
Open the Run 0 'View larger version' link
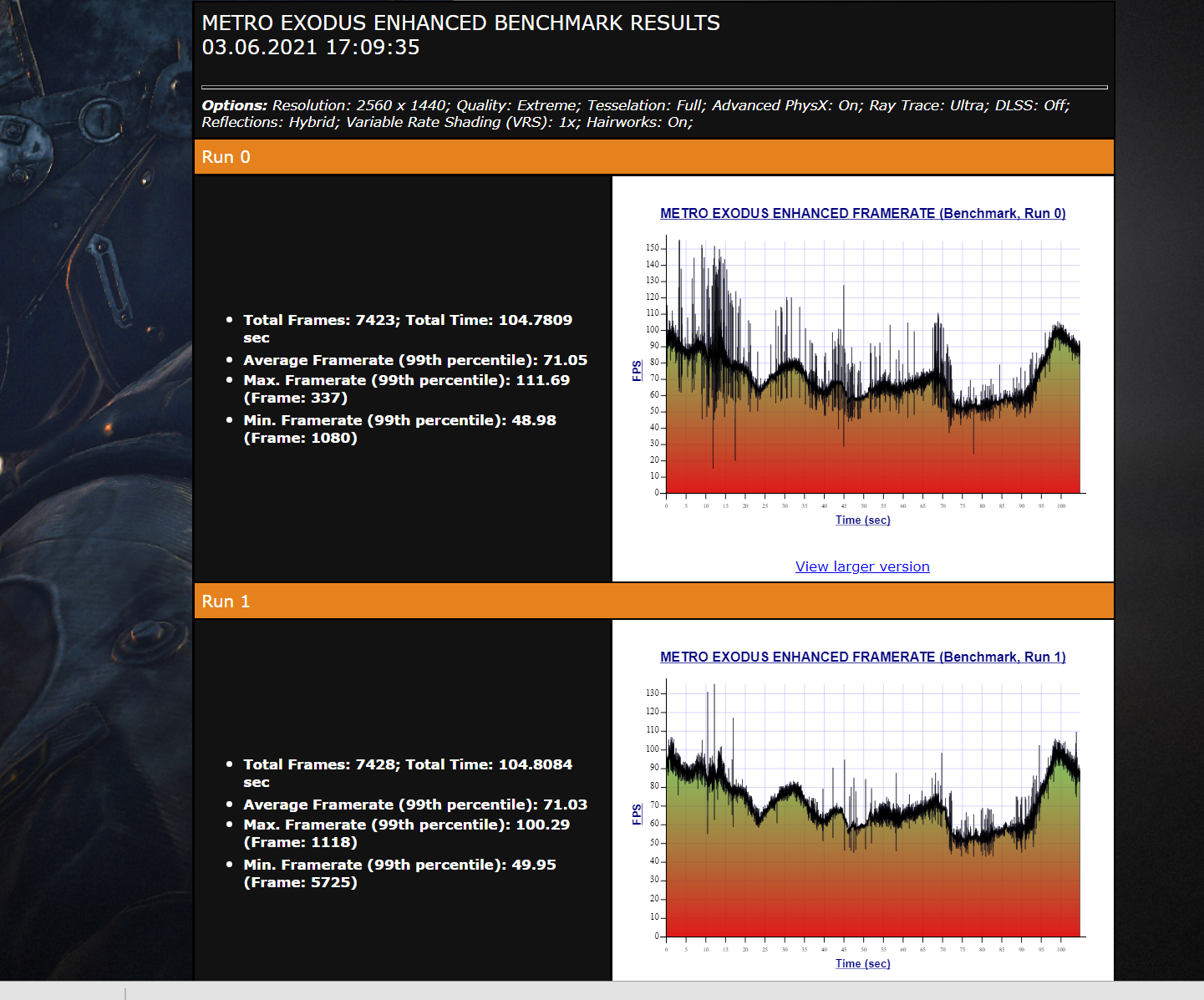(862, 566)
